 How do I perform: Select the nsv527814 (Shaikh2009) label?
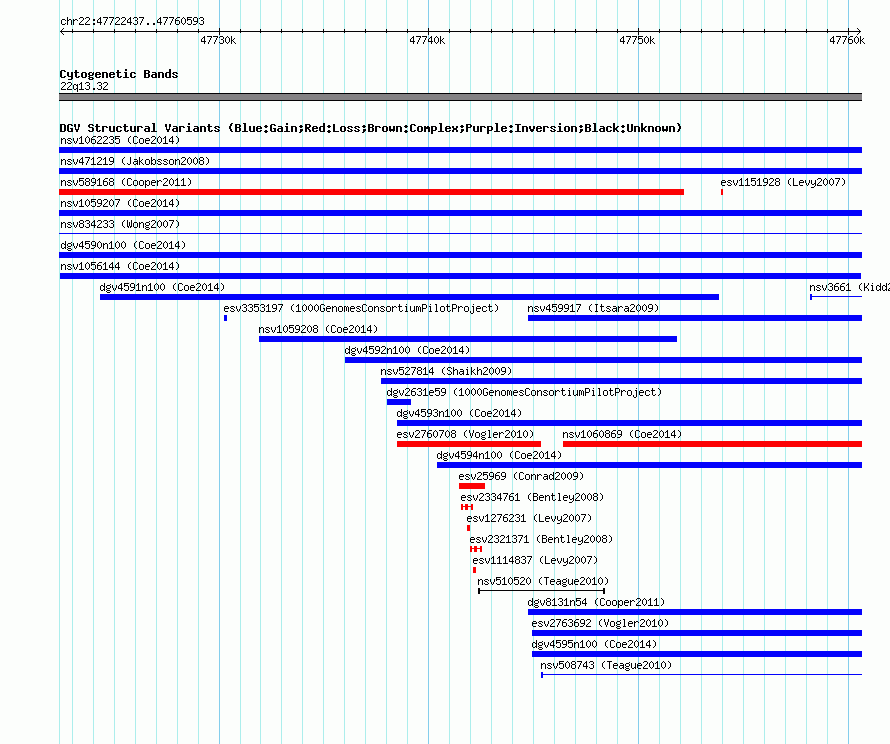446,371
